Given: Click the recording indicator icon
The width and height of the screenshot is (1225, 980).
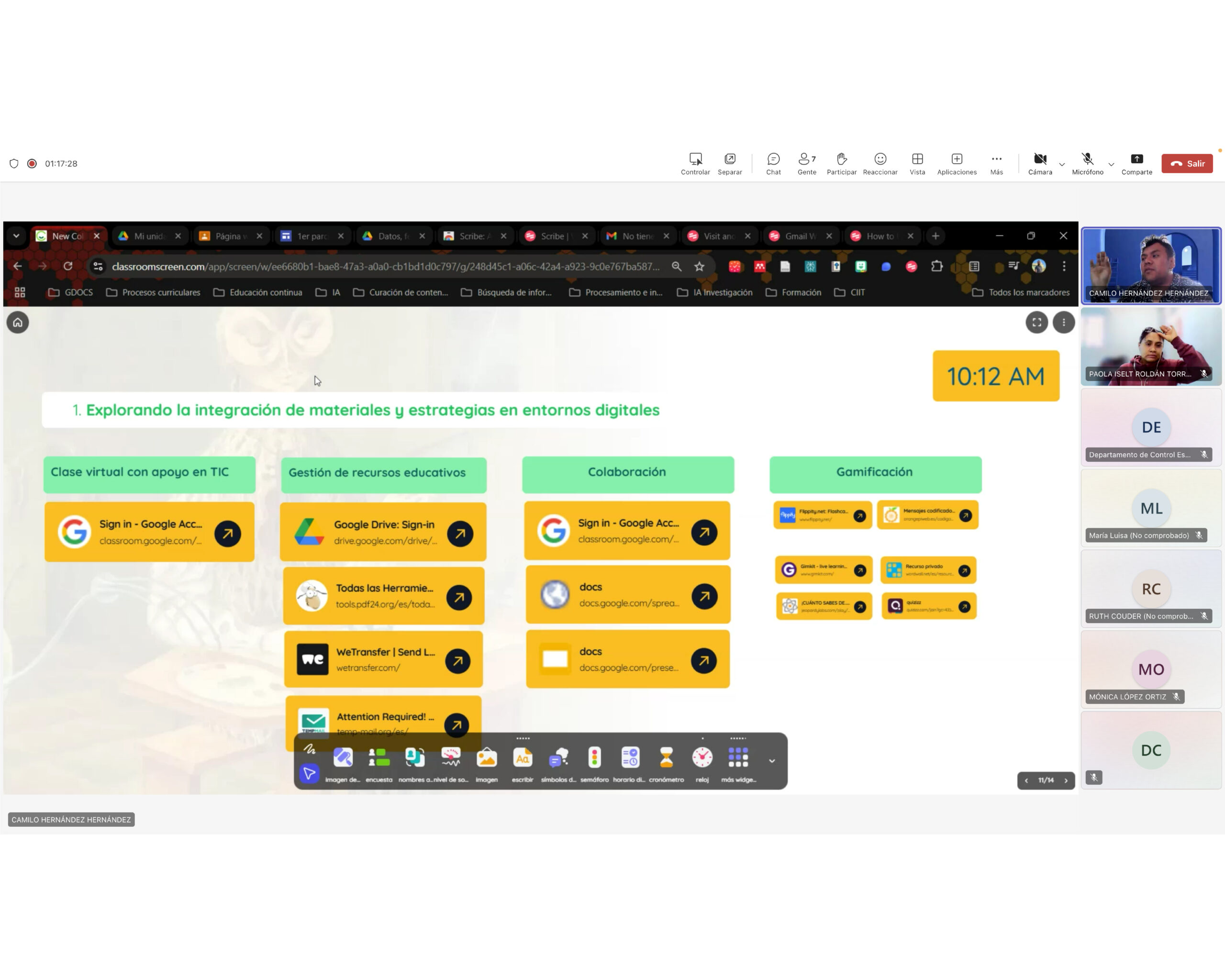Looking at the screenshot, I should point(33,164).
